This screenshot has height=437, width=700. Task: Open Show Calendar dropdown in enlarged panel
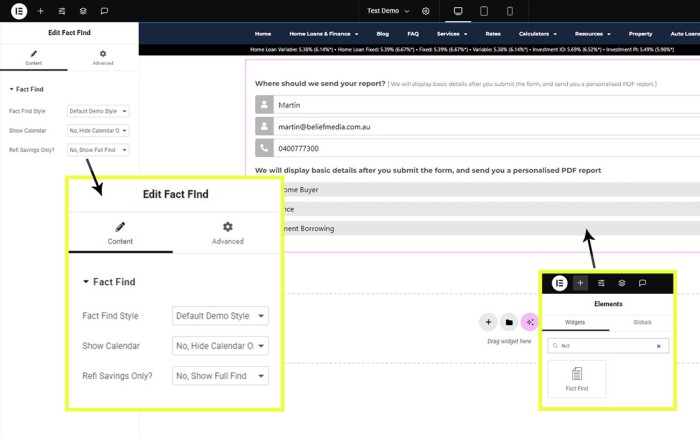point(220,346)
